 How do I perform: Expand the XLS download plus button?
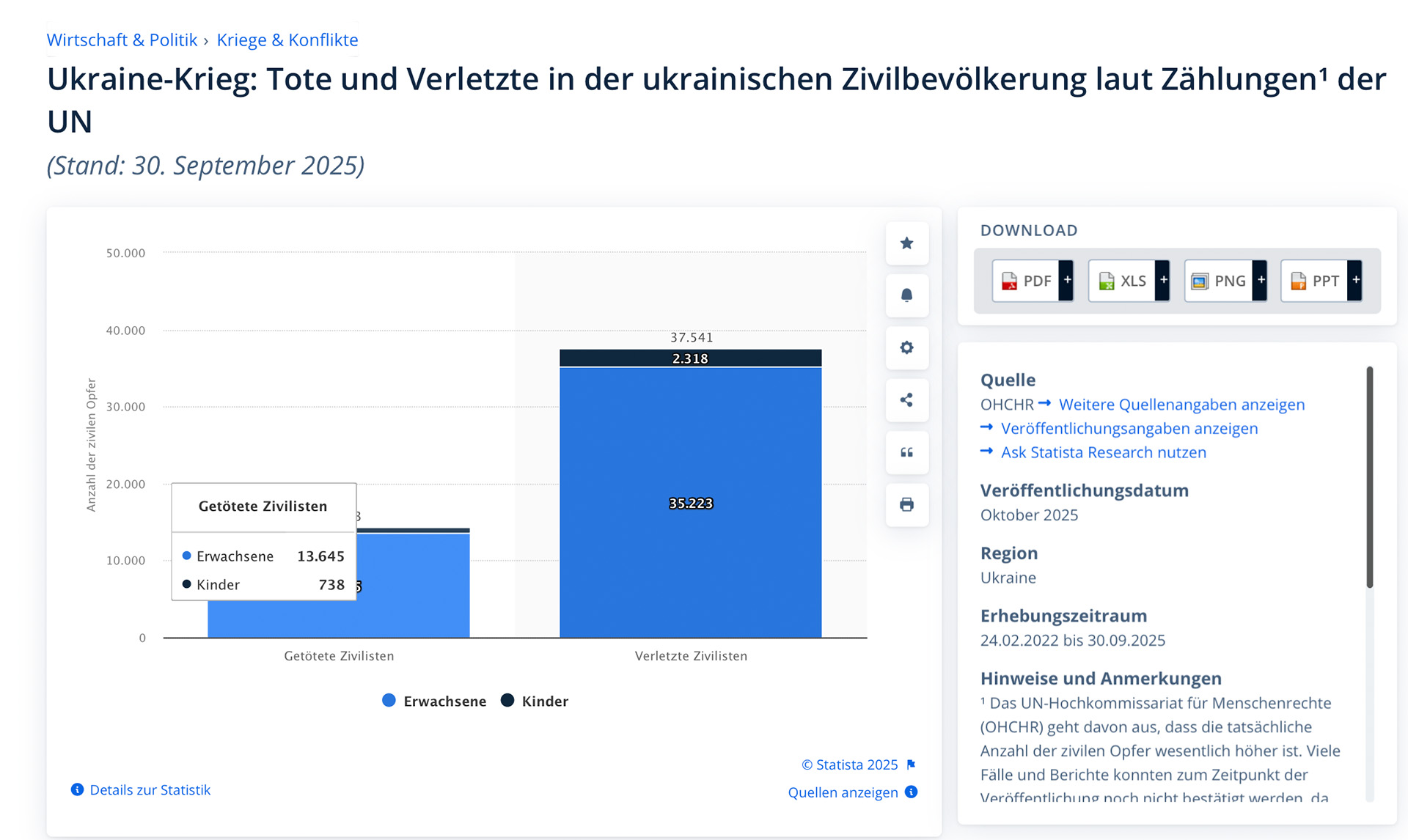pos(1163,280)
